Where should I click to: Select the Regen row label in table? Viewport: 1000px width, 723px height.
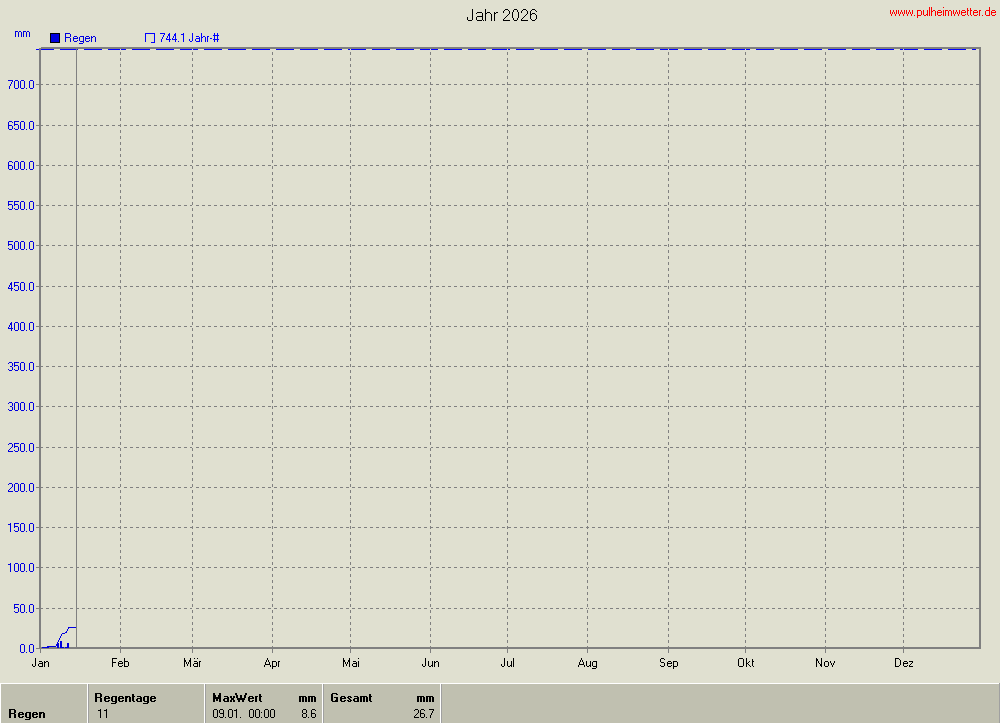pos(26,714)
